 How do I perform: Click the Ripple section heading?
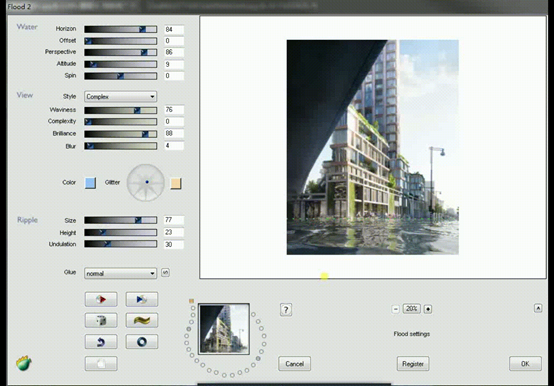(27, 220)
